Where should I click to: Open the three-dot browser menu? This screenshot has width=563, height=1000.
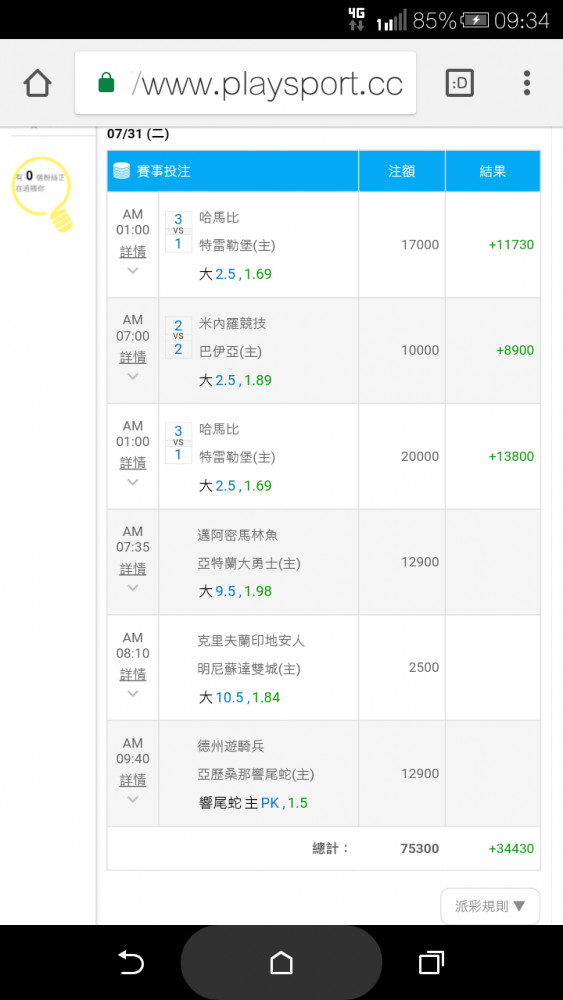tap(527, 83)
